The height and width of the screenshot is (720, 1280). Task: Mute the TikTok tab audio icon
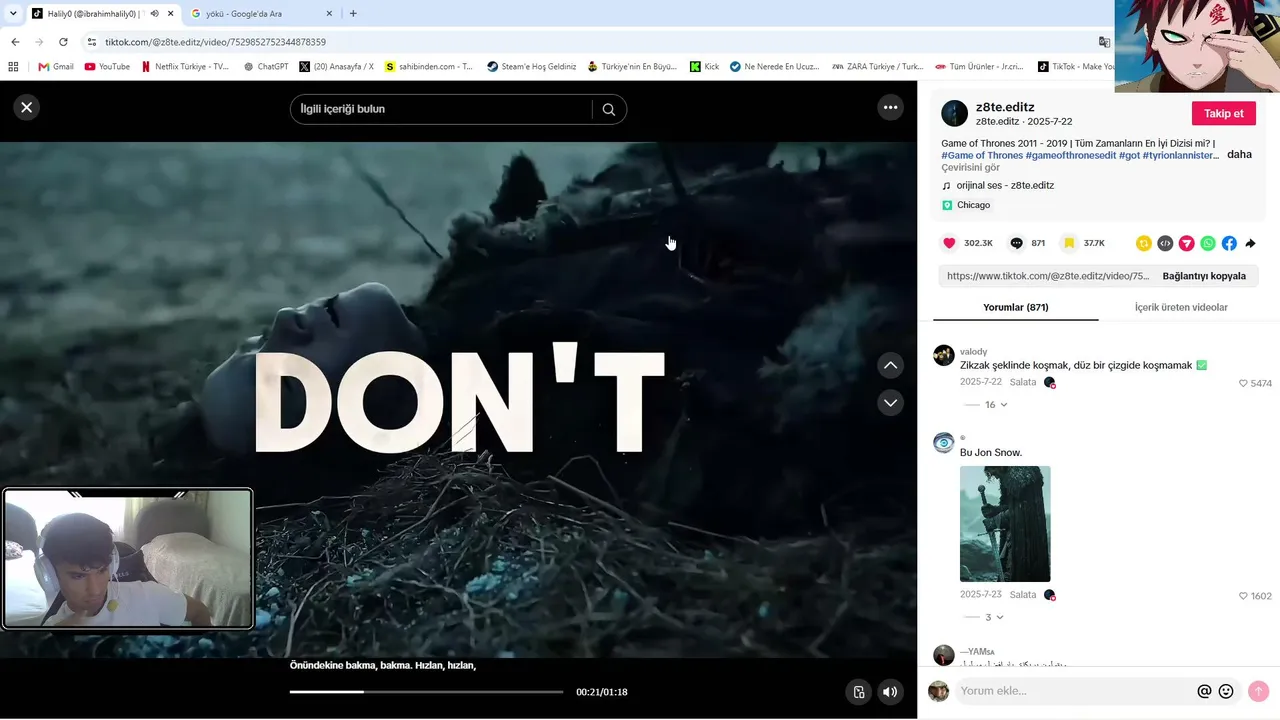coord(154,14)
